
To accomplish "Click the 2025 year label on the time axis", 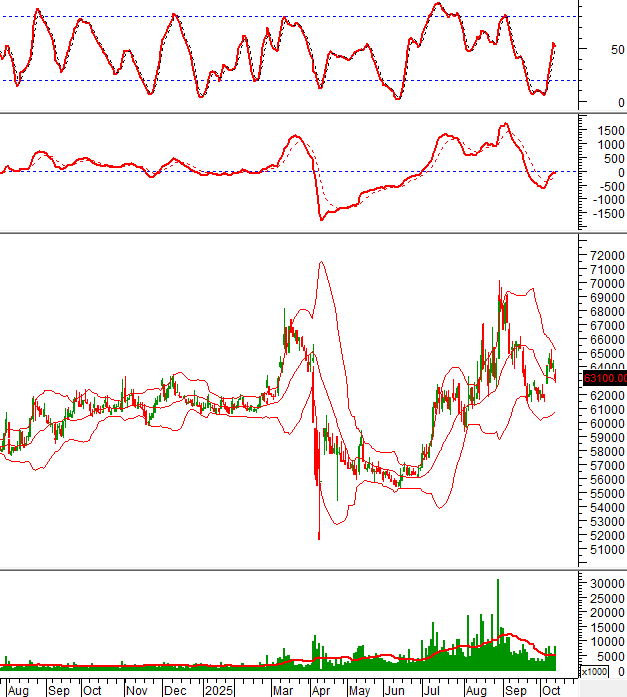I will tap(217, 690).
